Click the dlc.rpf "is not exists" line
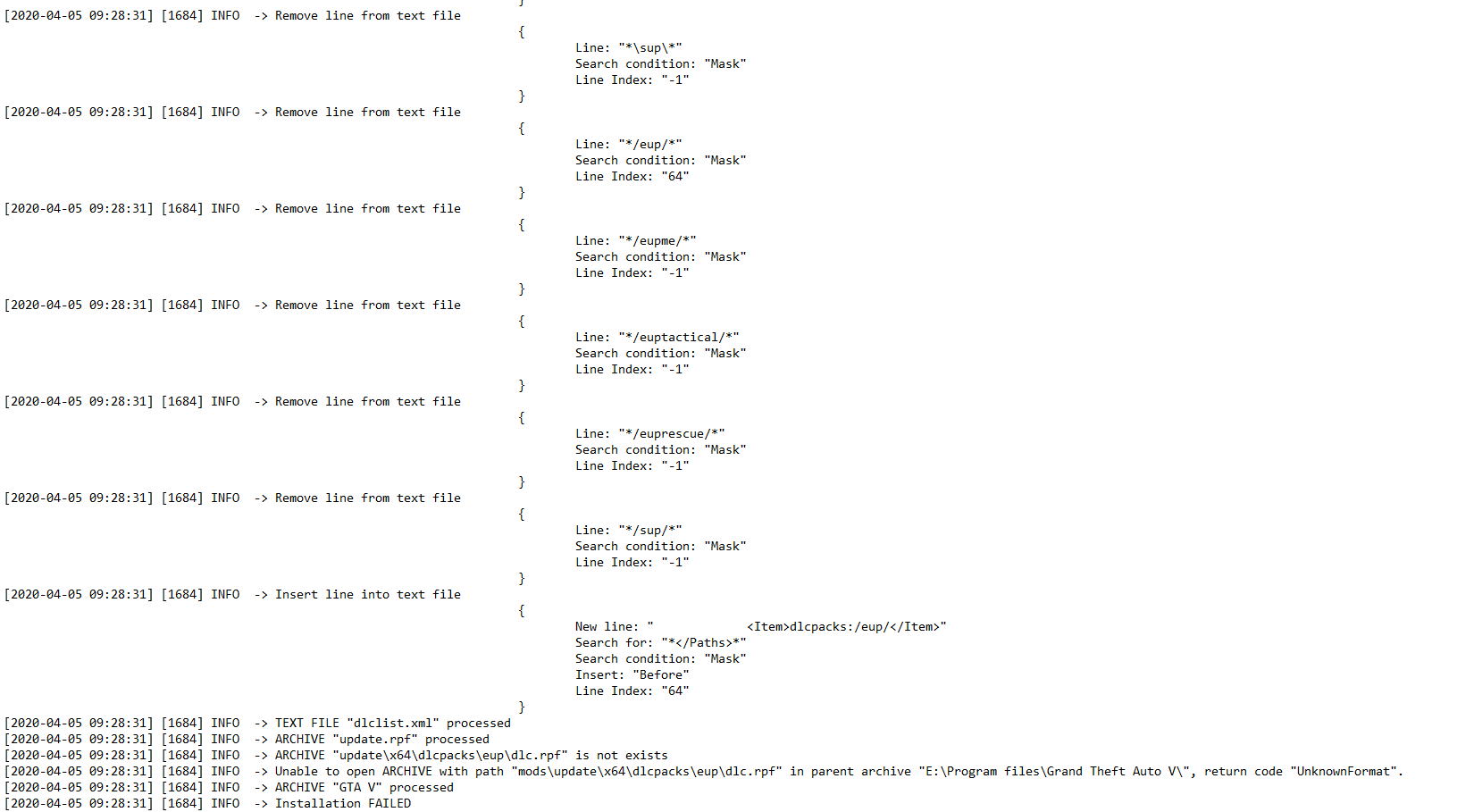 337,755
